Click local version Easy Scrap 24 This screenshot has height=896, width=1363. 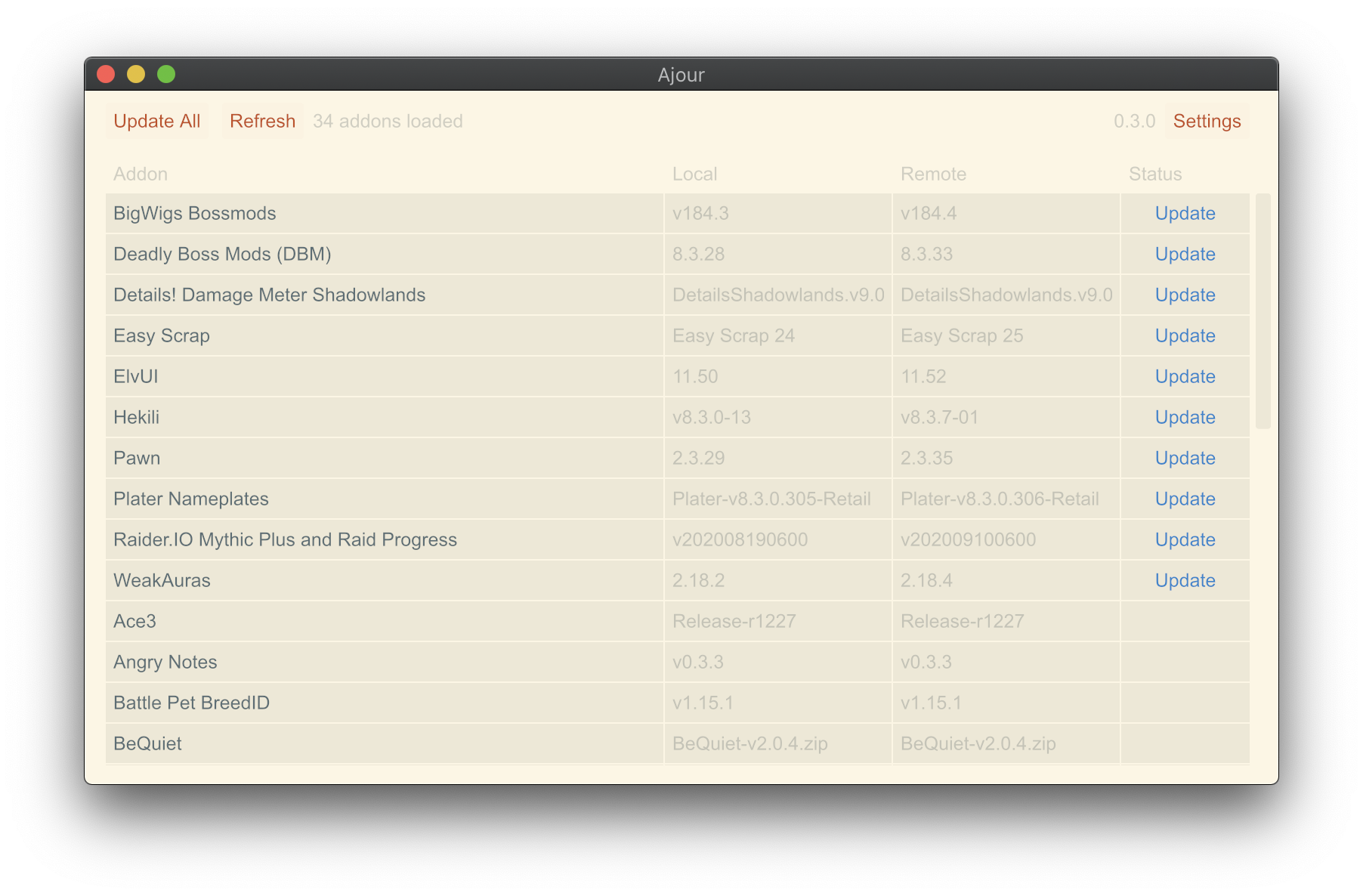[734, 335]
